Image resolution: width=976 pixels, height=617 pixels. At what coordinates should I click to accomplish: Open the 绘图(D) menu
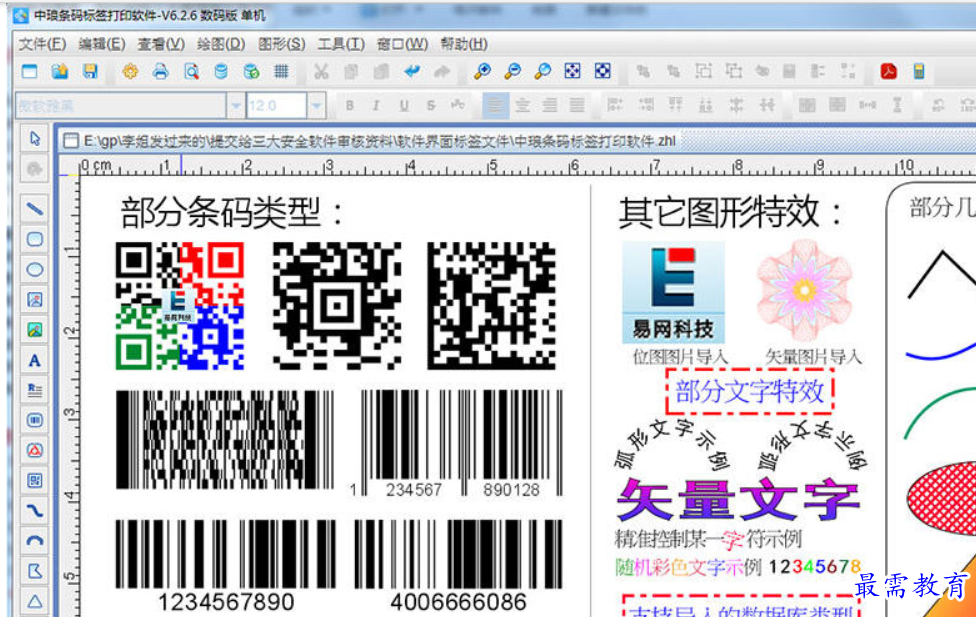coord(220,44)
